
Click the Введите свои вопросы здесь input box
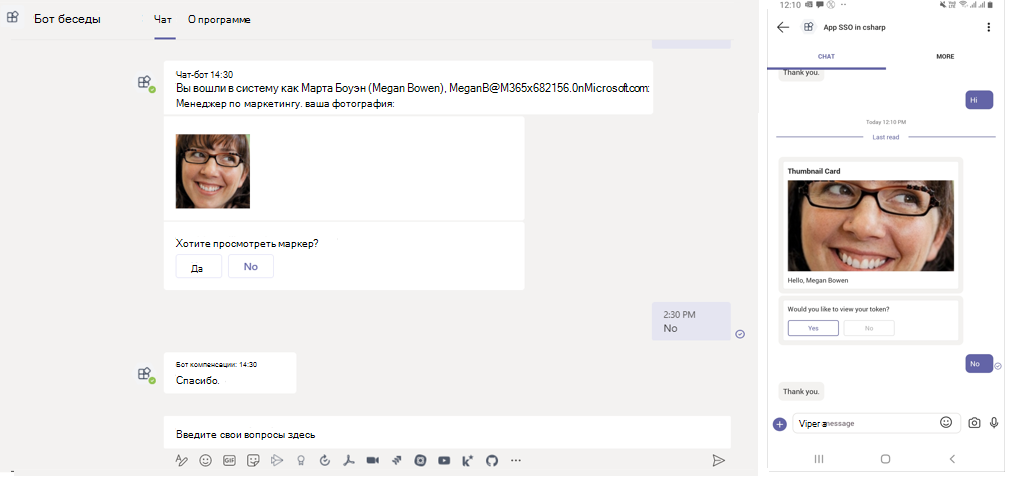tap(447, 434)
